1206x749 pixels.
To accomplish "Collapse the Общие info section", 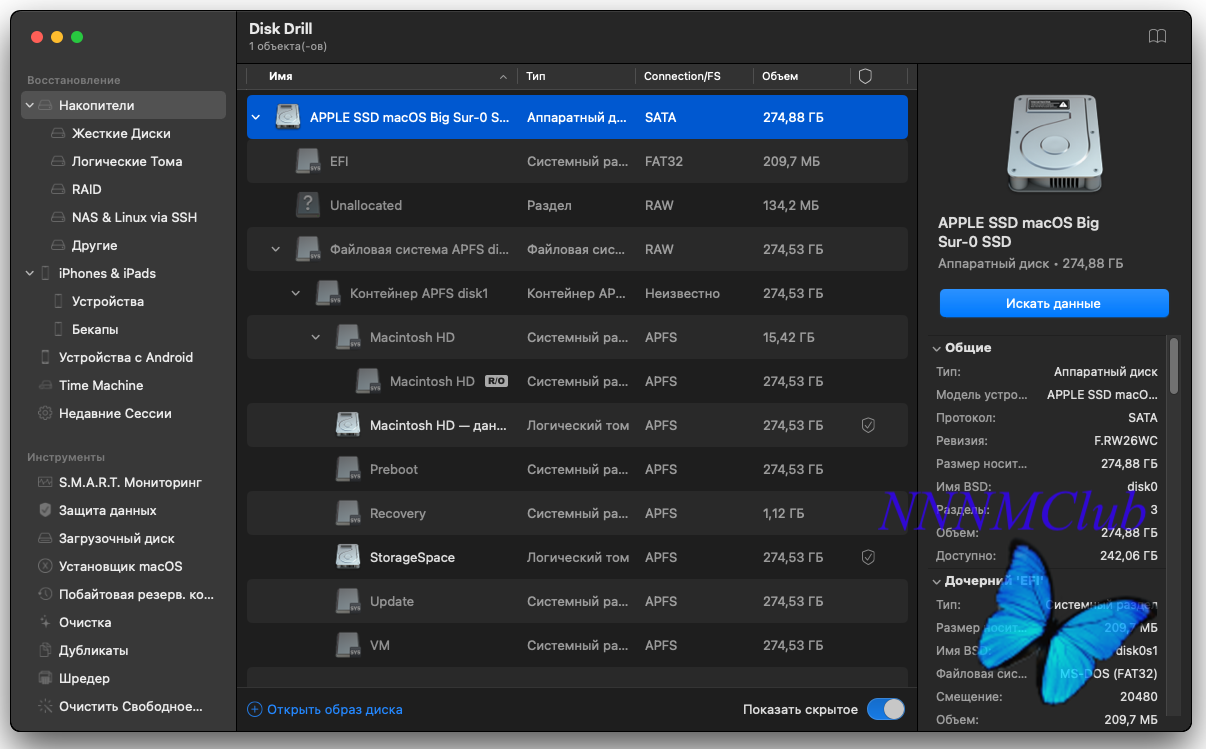I will click(937, 348).
